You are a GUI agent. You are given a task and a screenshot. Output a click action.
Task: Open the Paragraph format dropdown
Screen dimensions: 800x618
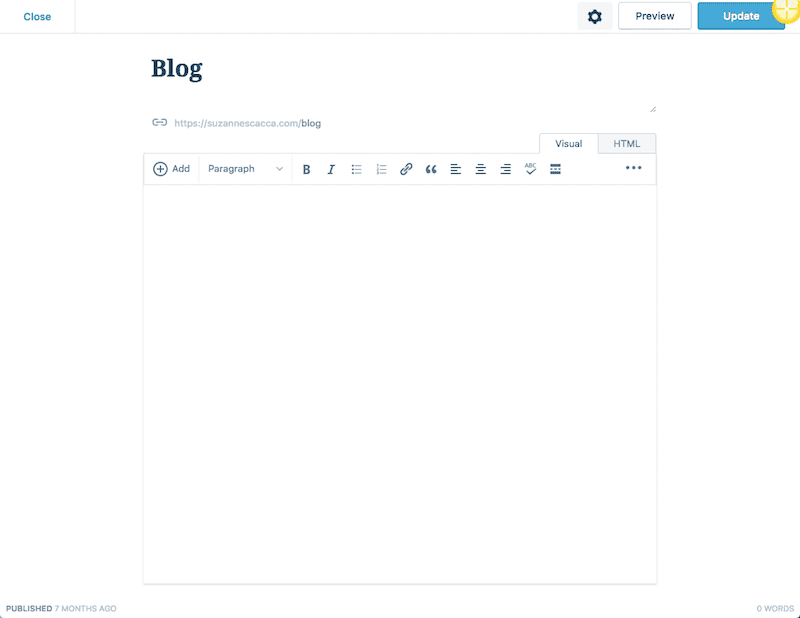tap(245, 169)
